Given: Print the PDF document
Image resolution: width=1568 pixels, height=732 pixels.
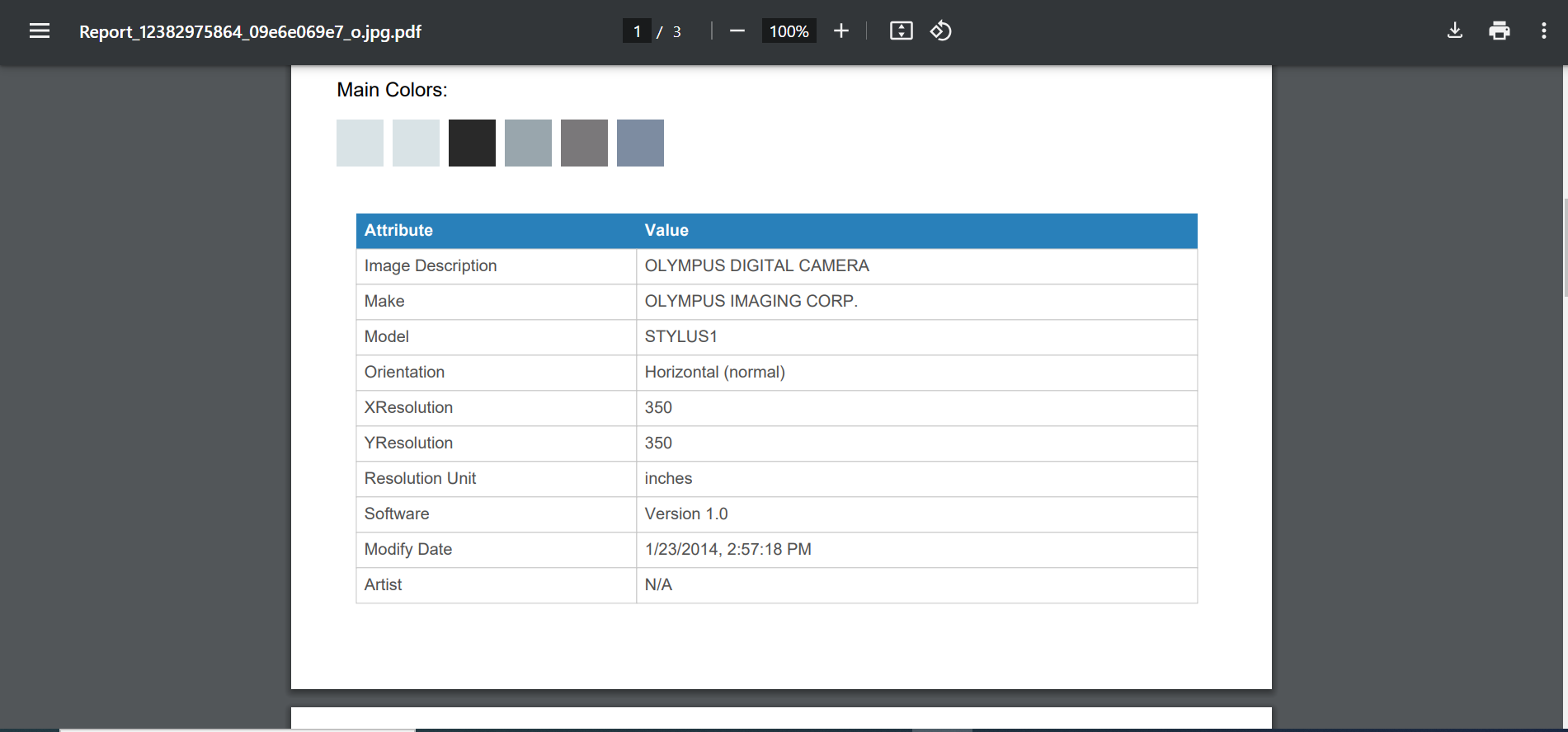Looking at the screenshot, I should tap(1500, 31).
